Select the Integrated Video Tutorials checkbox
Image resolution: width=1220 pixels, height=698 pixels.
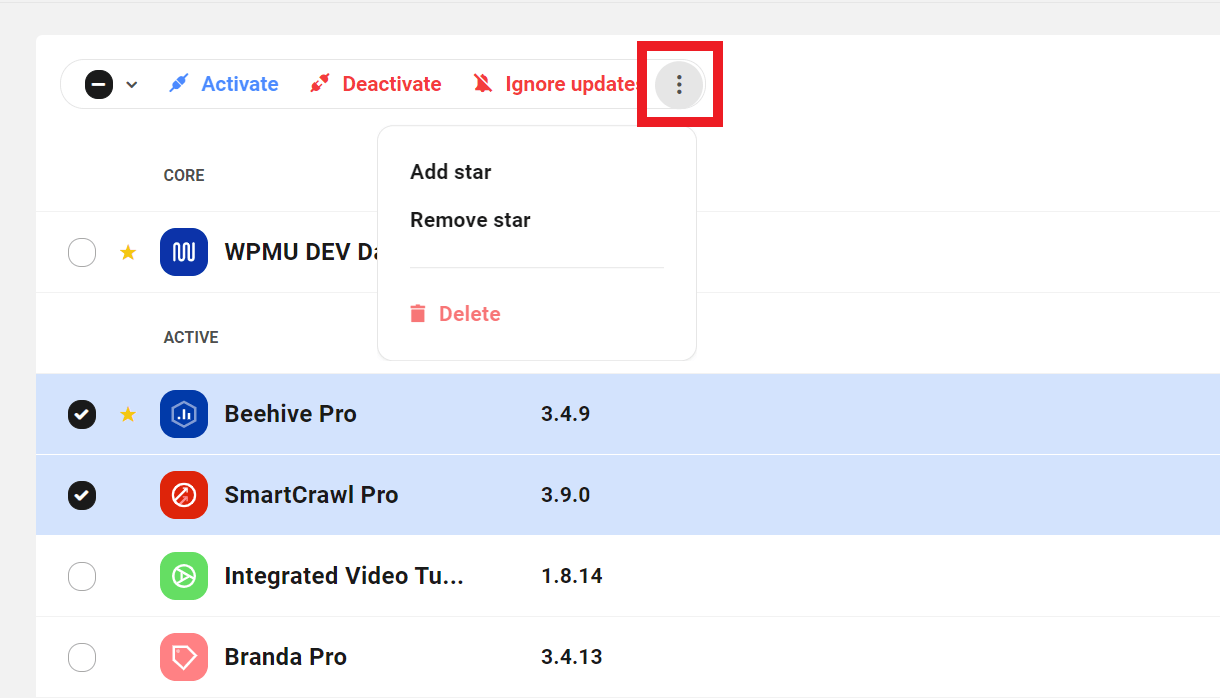coord(82,576)
